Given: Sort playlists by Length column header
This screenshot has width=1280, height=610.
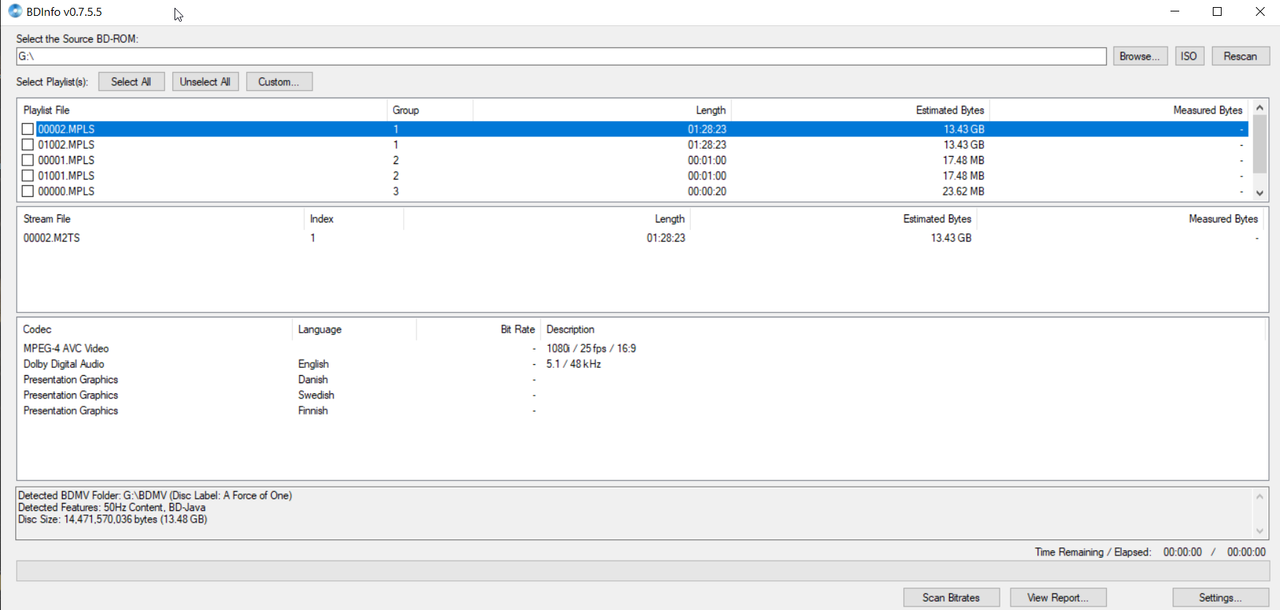Looking at the screenshot, I should 602,110.
